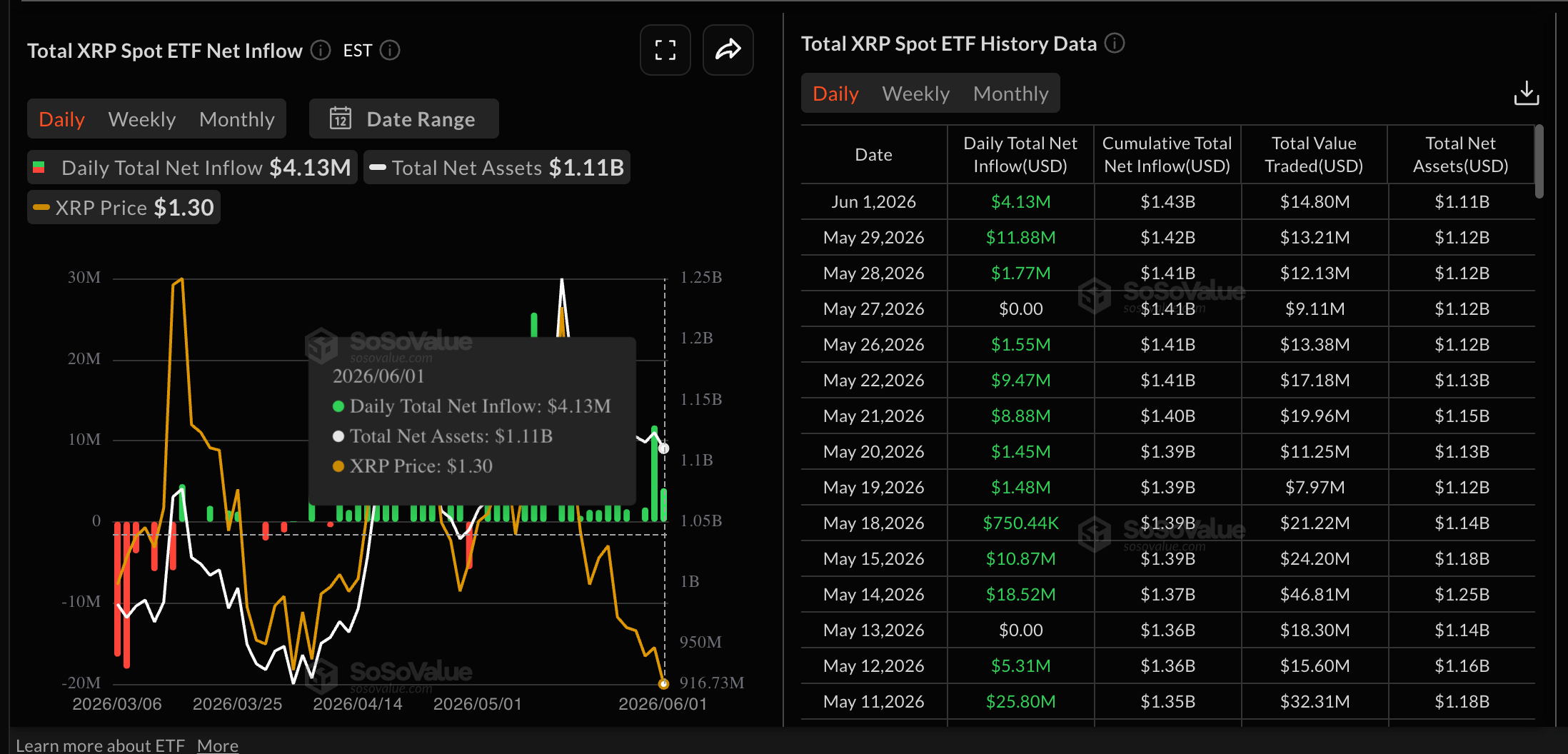Open the Date Range picker

coord(403,119)
